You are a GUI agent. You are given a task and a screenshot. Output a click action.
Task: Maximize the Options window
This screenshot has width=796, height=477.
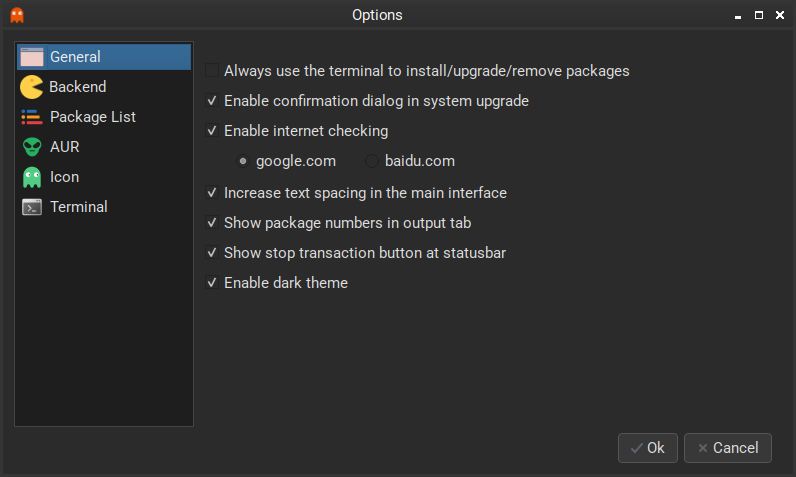pos(759,15)
